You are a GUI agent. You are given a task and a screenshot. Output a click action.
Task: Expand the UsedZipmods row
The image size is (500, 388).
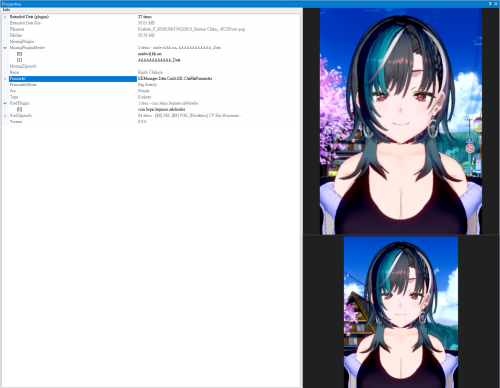[x=5, y=116]
